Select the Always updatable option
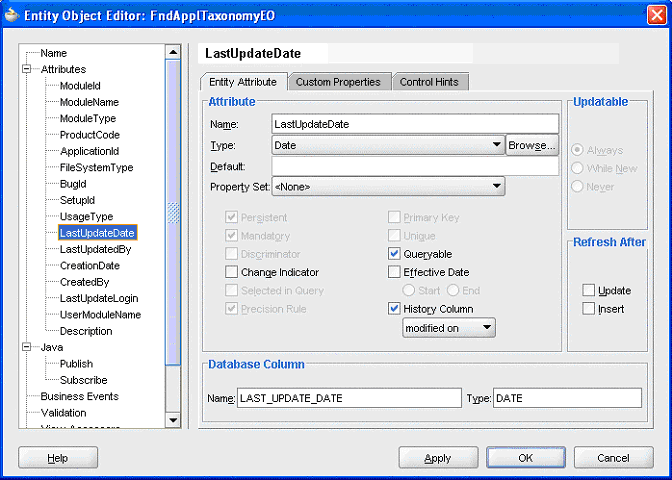The width and height of the screenshot is (672, 480). coord(577,150)
